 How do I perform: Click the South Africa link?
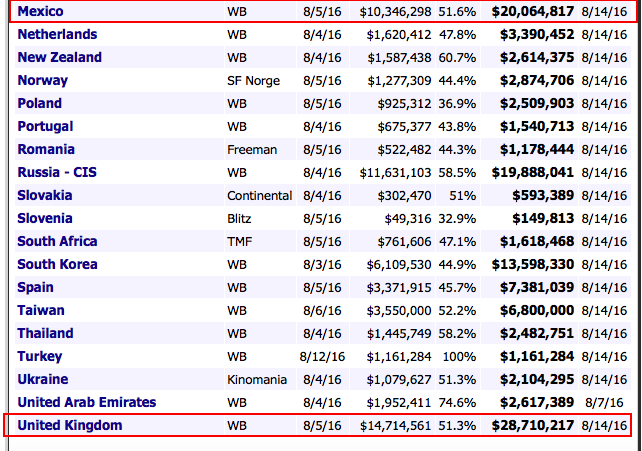coord(57,241)
